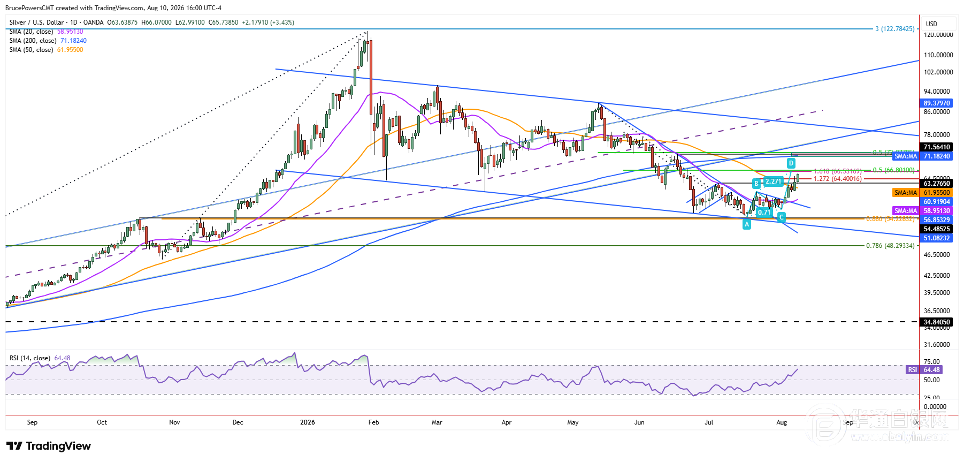Click the 110.00000 price scale value

[939, 54]
